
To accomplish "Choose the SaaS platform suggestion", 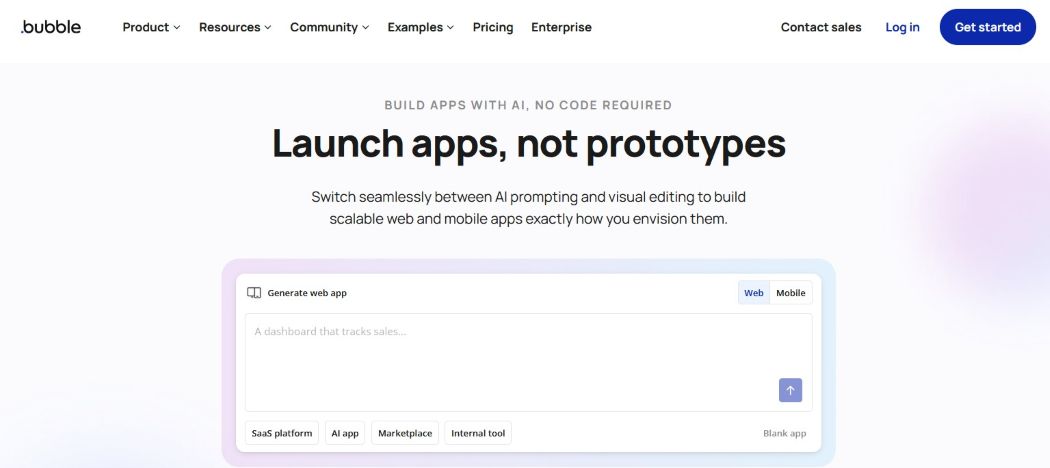I will (x=282, y=433).
